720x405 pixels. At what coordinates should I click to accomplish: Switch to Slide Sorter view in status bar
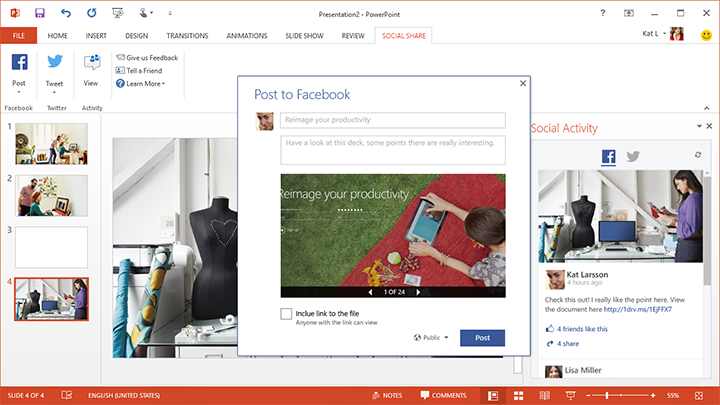click(x=518, y=395)
